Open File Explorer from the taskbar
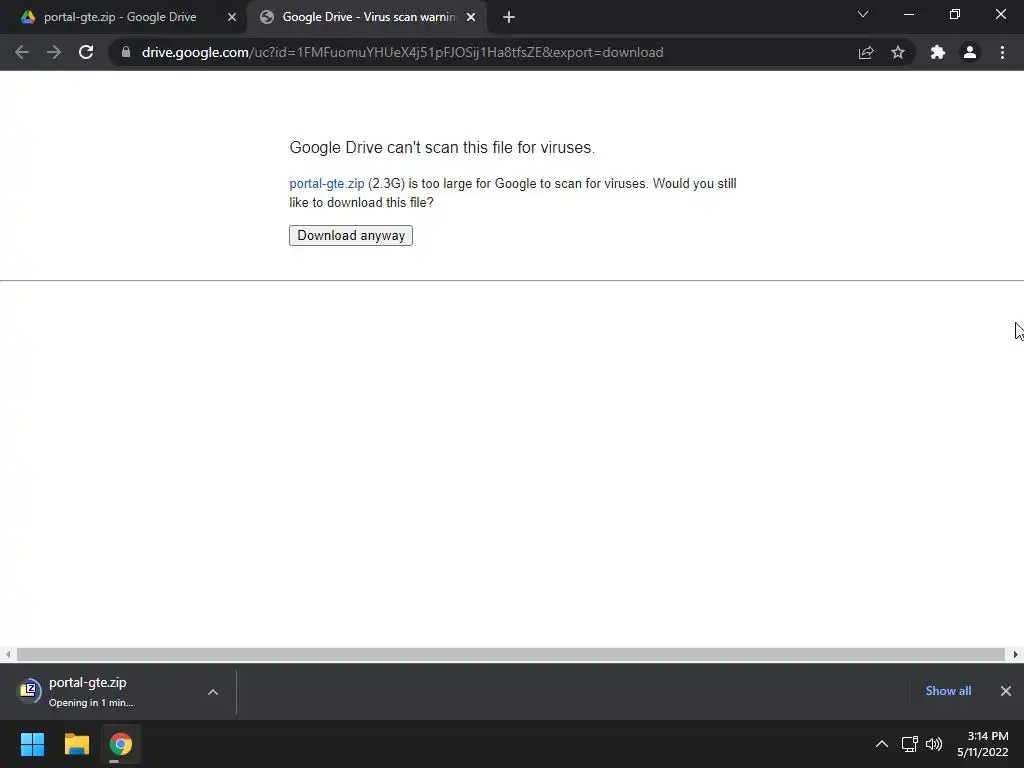This screenshot has width=1024, height=768. click(76, 744)
